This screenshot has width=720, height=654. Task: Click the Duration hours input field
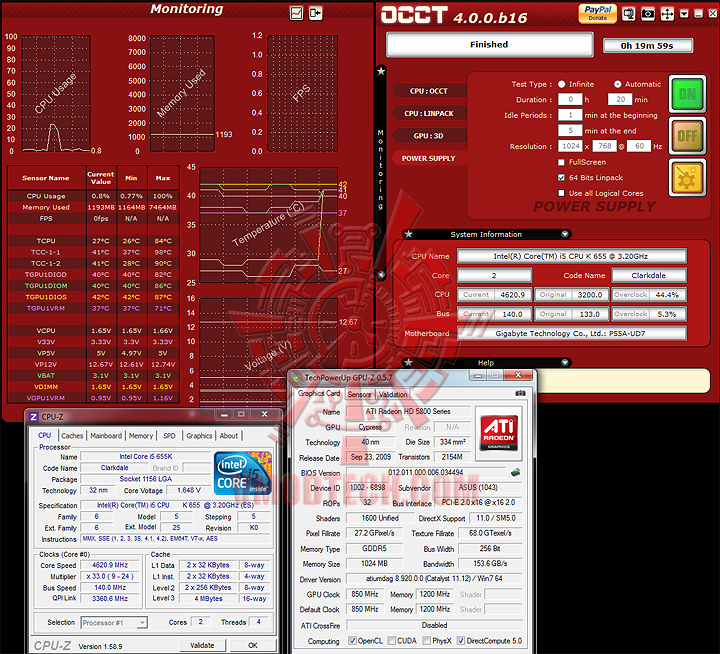tap(570, 99)
